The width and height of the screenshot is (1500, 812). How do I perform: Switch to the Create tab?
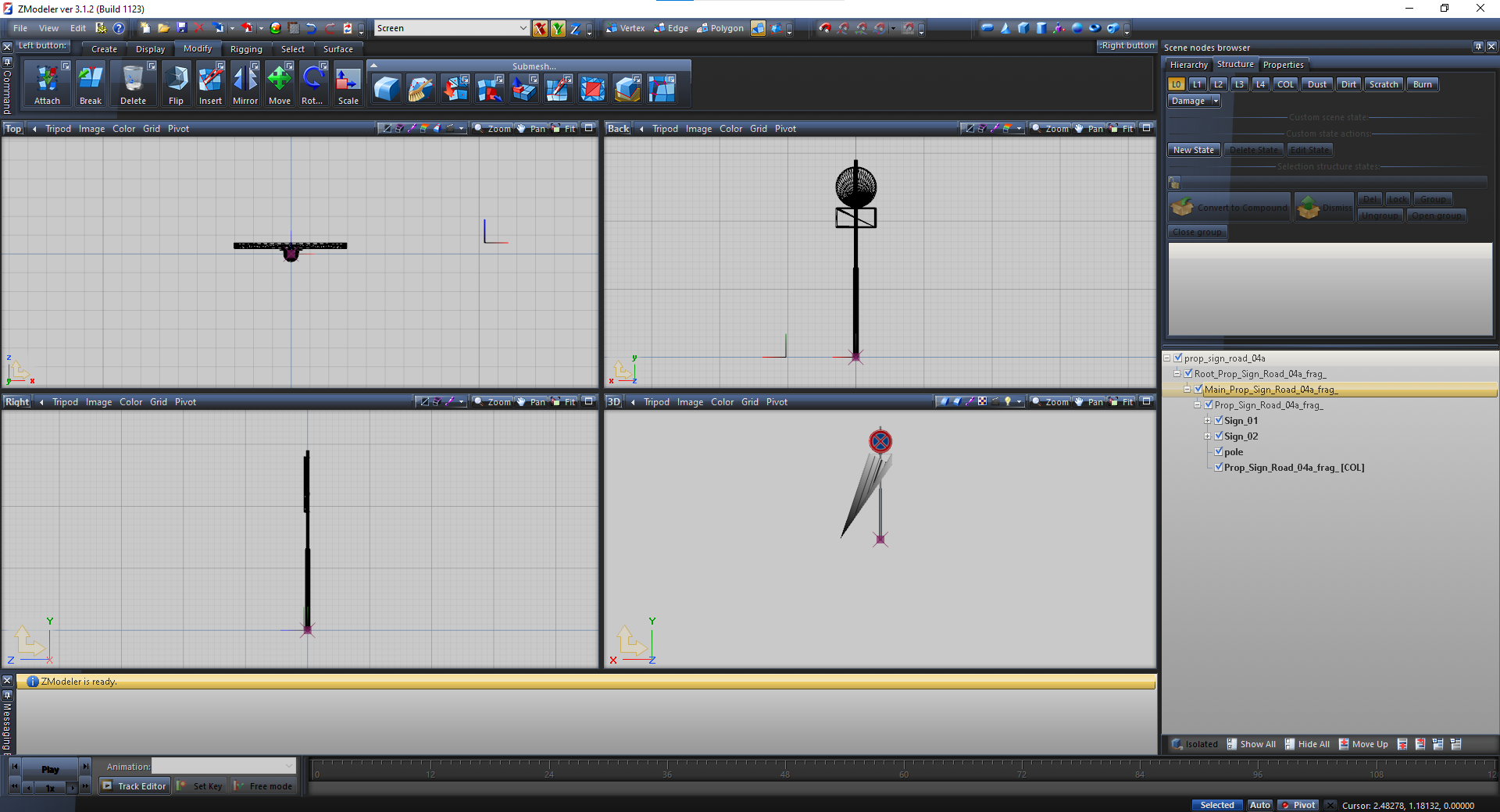tap(104, 49)
